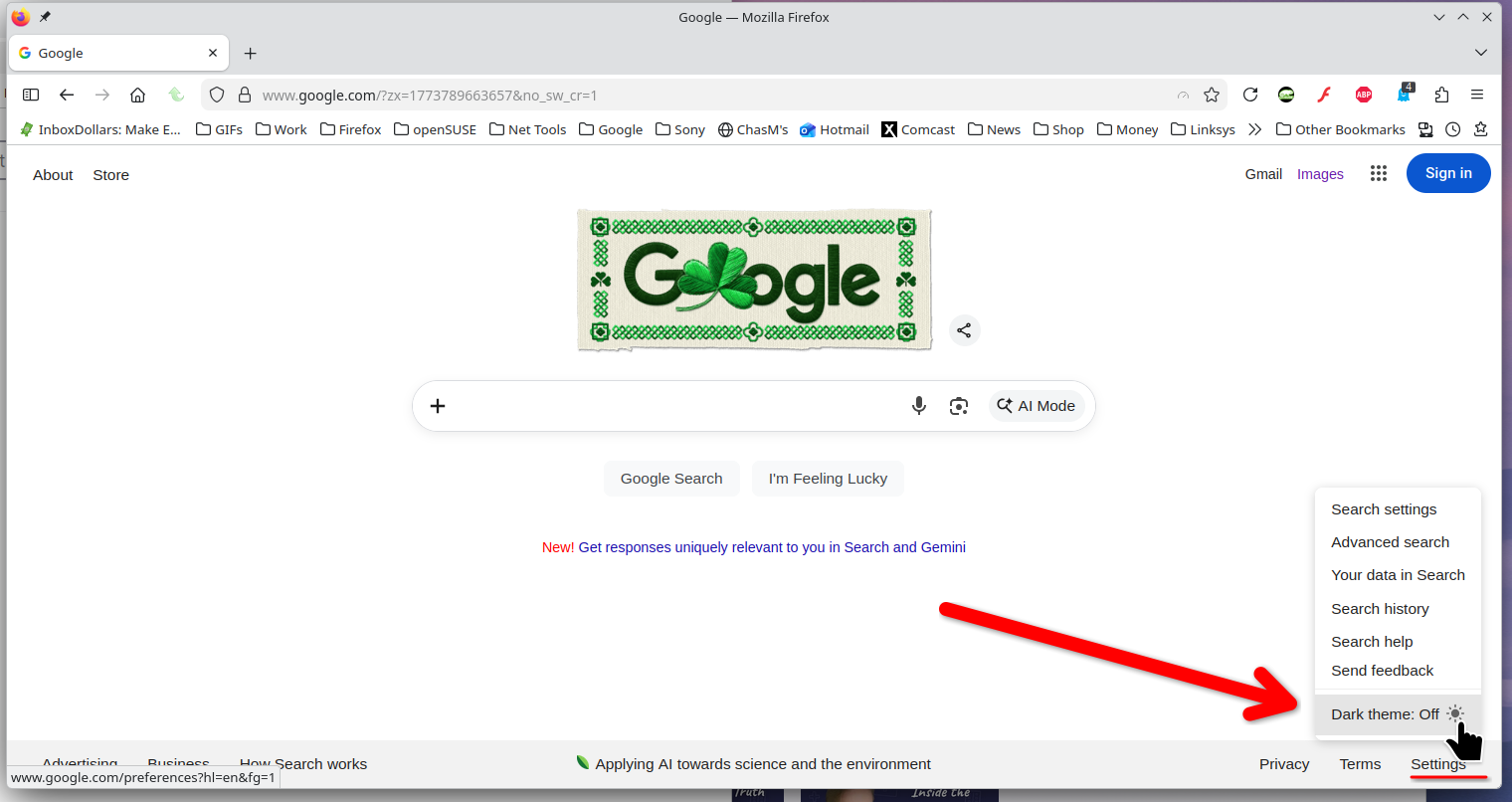1512x802 pixels.
Task: Open bookmarks menu star-tray icon
Action: coord(1481,129)
